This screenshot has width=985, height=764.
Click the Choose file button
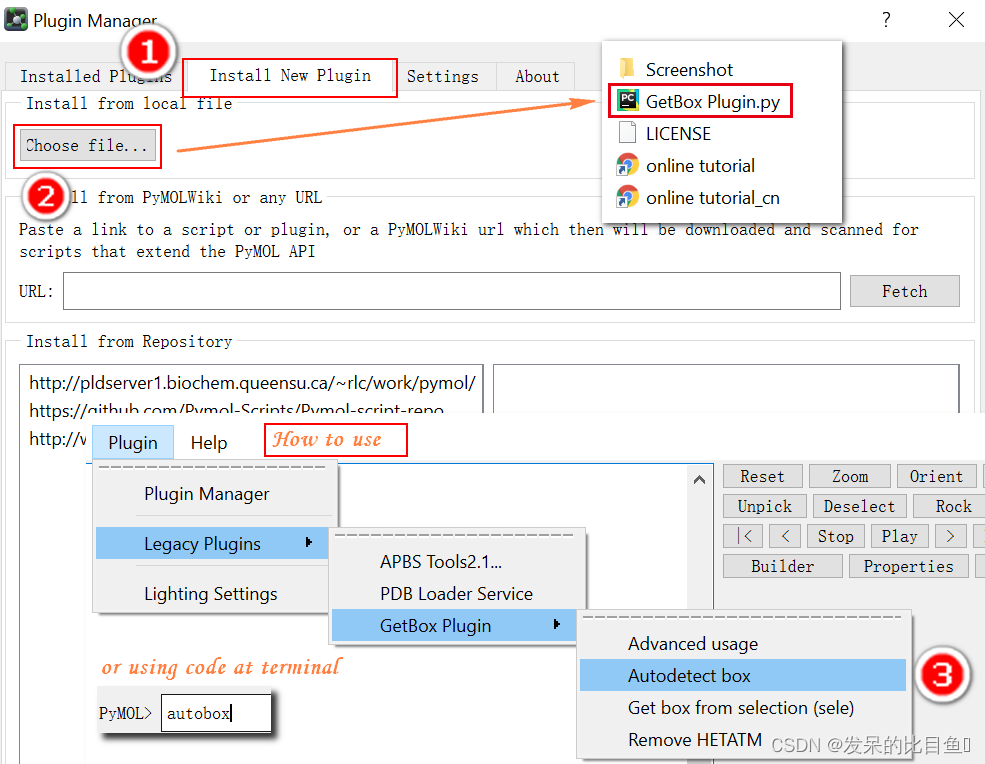pos(87,146)
